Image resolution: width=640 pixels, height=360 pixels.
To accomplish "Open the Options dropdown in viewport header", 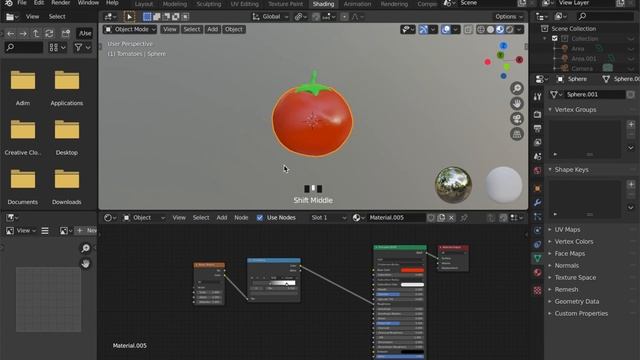I will [509, 17].
